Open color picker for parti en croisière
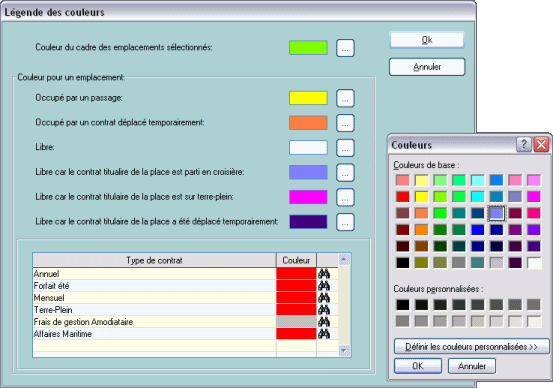Image resolution: width=553 pixels, height=388 pixels. point(345,172)
